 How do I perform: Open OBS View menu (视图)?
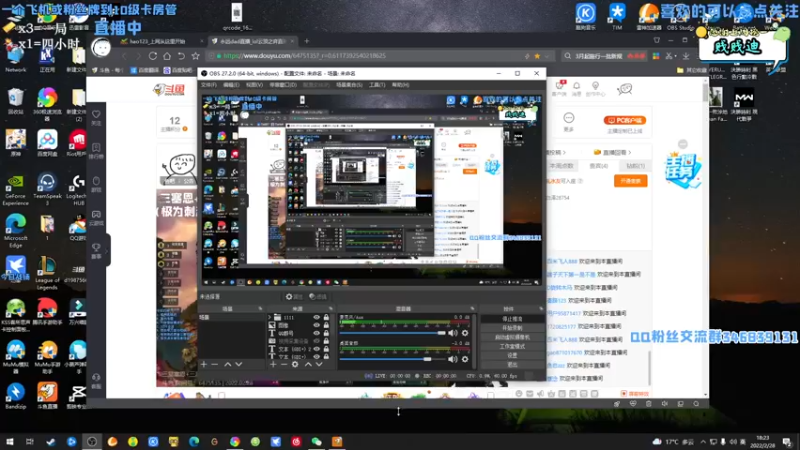(254, 85)
